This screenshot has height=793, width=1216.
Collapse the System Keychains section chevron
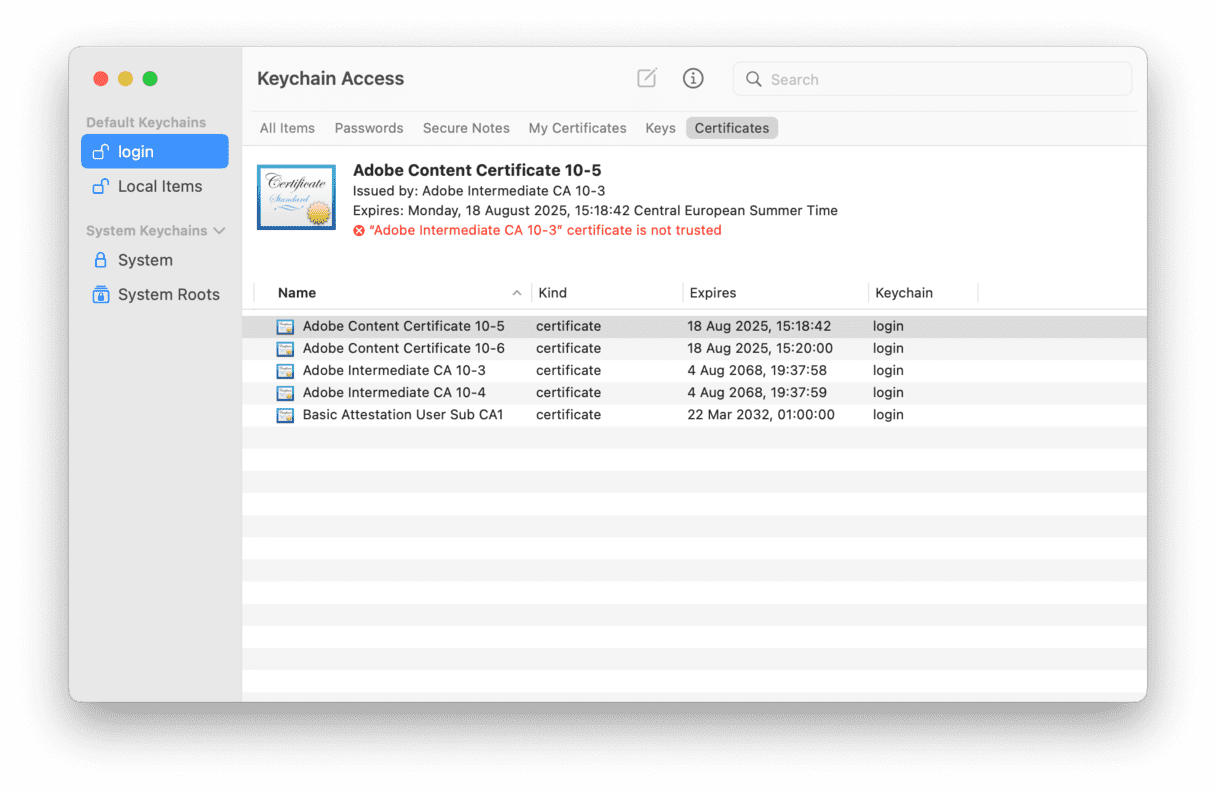(220, 231)
